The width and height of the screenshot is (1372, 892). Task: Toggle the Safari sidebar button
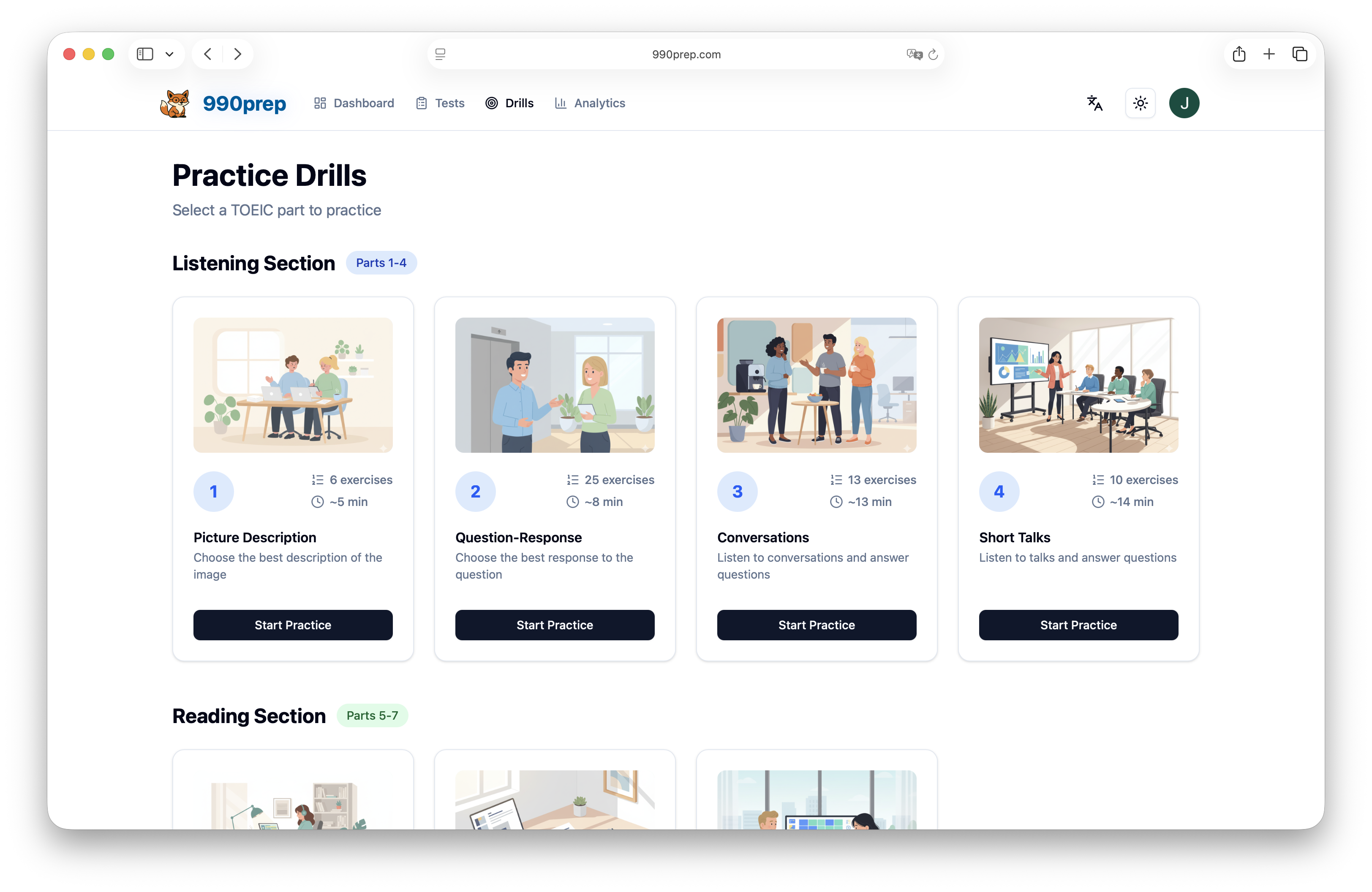click(x=145, y=54)
